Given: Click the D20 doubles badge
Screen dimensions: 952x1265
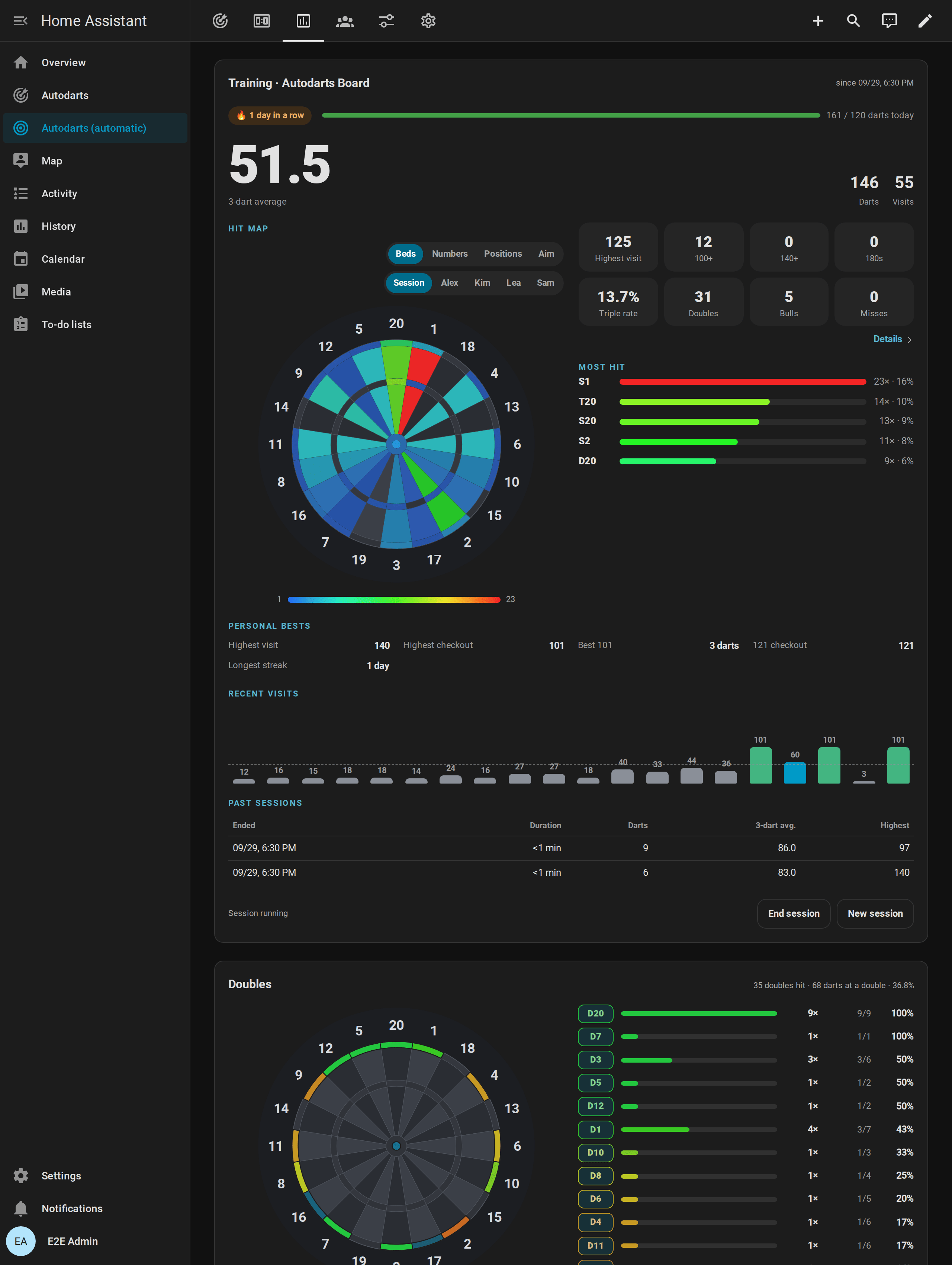Looking at the screenshot, I should click(x=595, y=1013).
